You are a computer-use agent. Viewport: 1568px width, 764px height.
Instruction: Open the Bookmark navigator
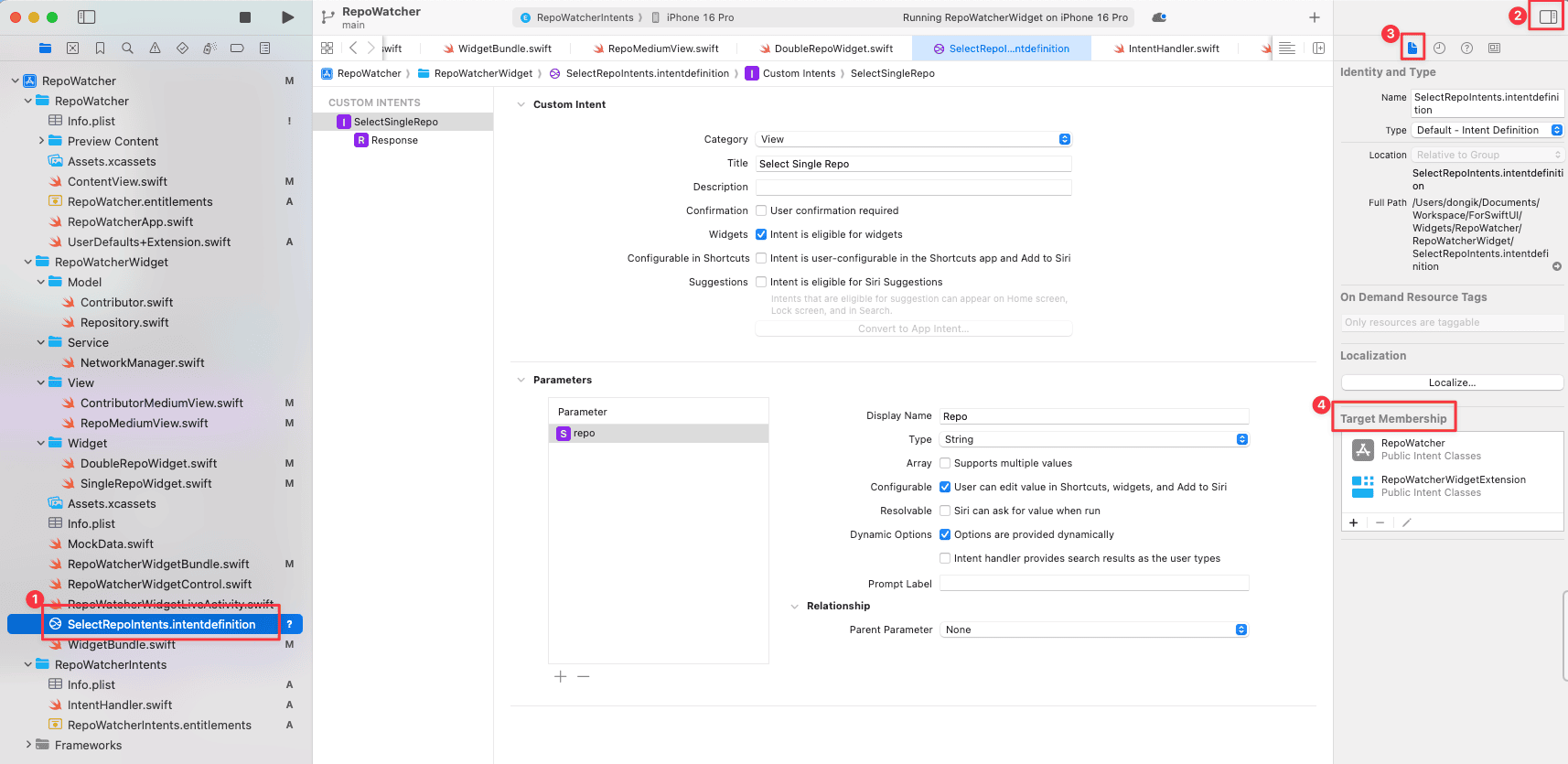tap(100, 48)
